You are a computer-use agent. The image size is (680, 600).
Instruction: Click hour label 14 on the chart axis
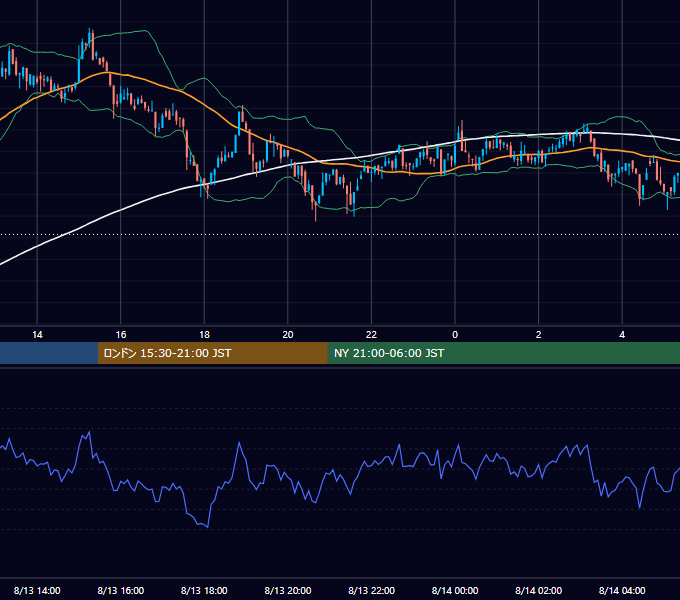pyautogui.click(x=37, y=335)
